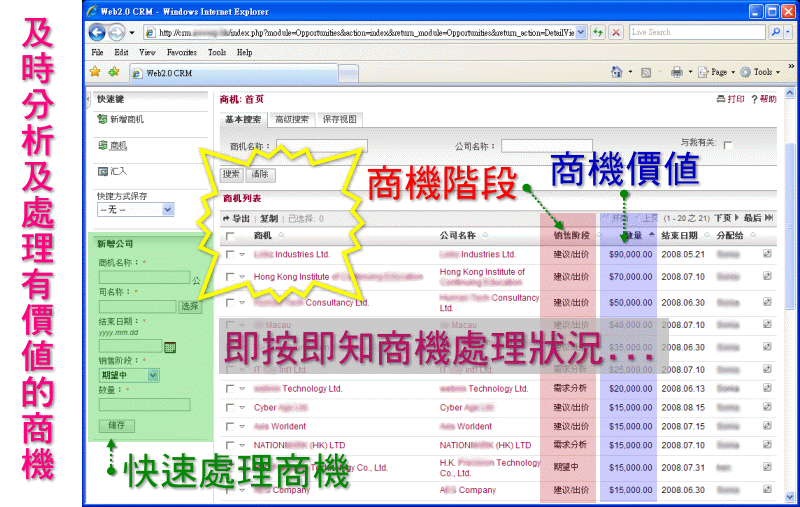Screen dimensions: 800x507
Task: Click the browser Back arrow button
Action: coord(97,32)
